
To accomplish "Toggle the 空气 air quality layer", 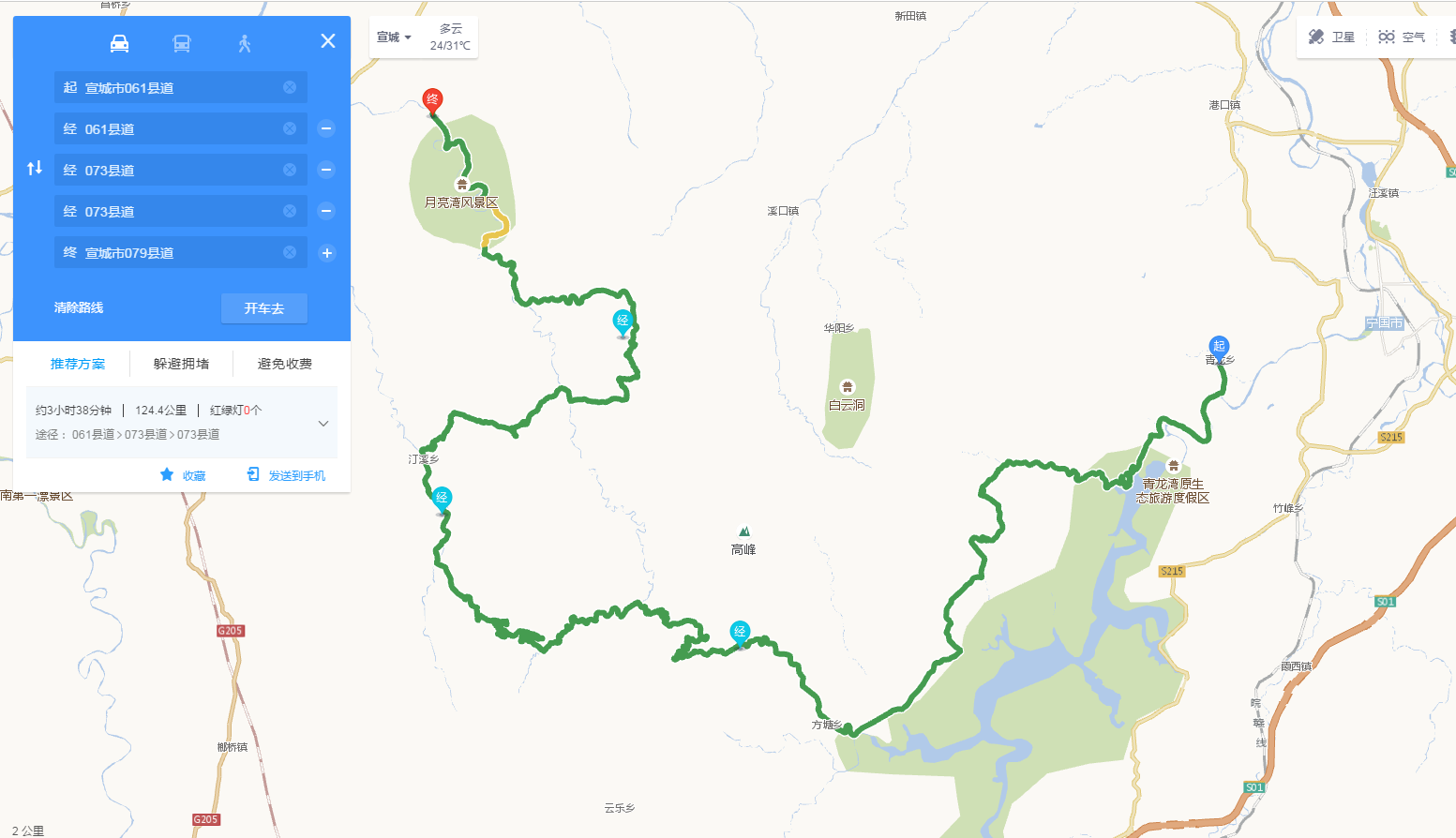I will (1403, 37).
